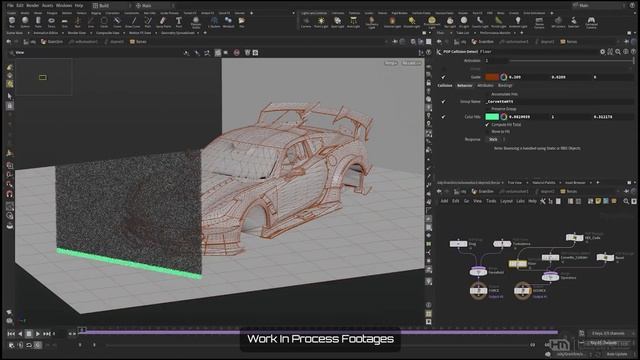The height and width of the screenshot is (360, 640).
Task: Click the orange Guide color swatch
Action: [492, 77]
